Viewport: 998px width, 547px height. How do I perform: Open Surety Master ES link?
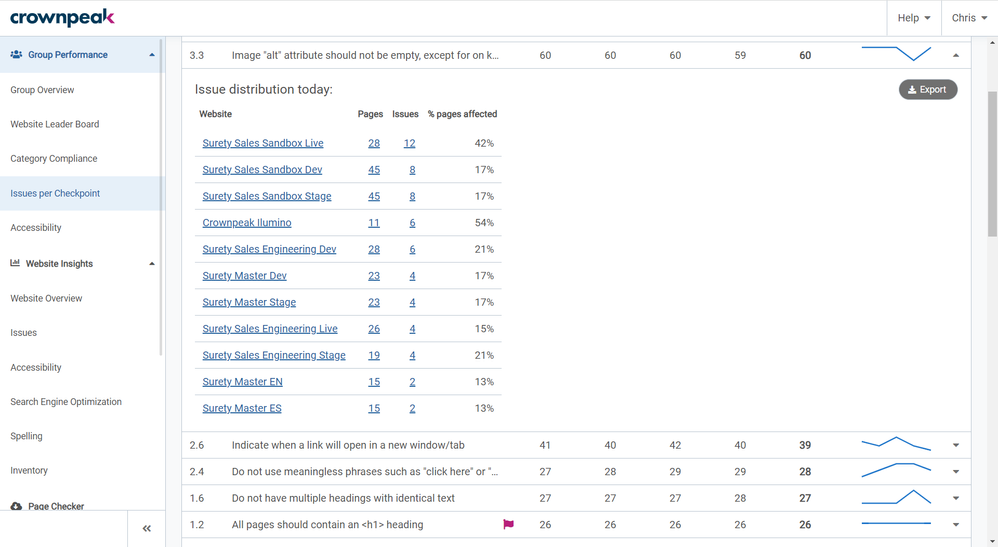[242, 408]
